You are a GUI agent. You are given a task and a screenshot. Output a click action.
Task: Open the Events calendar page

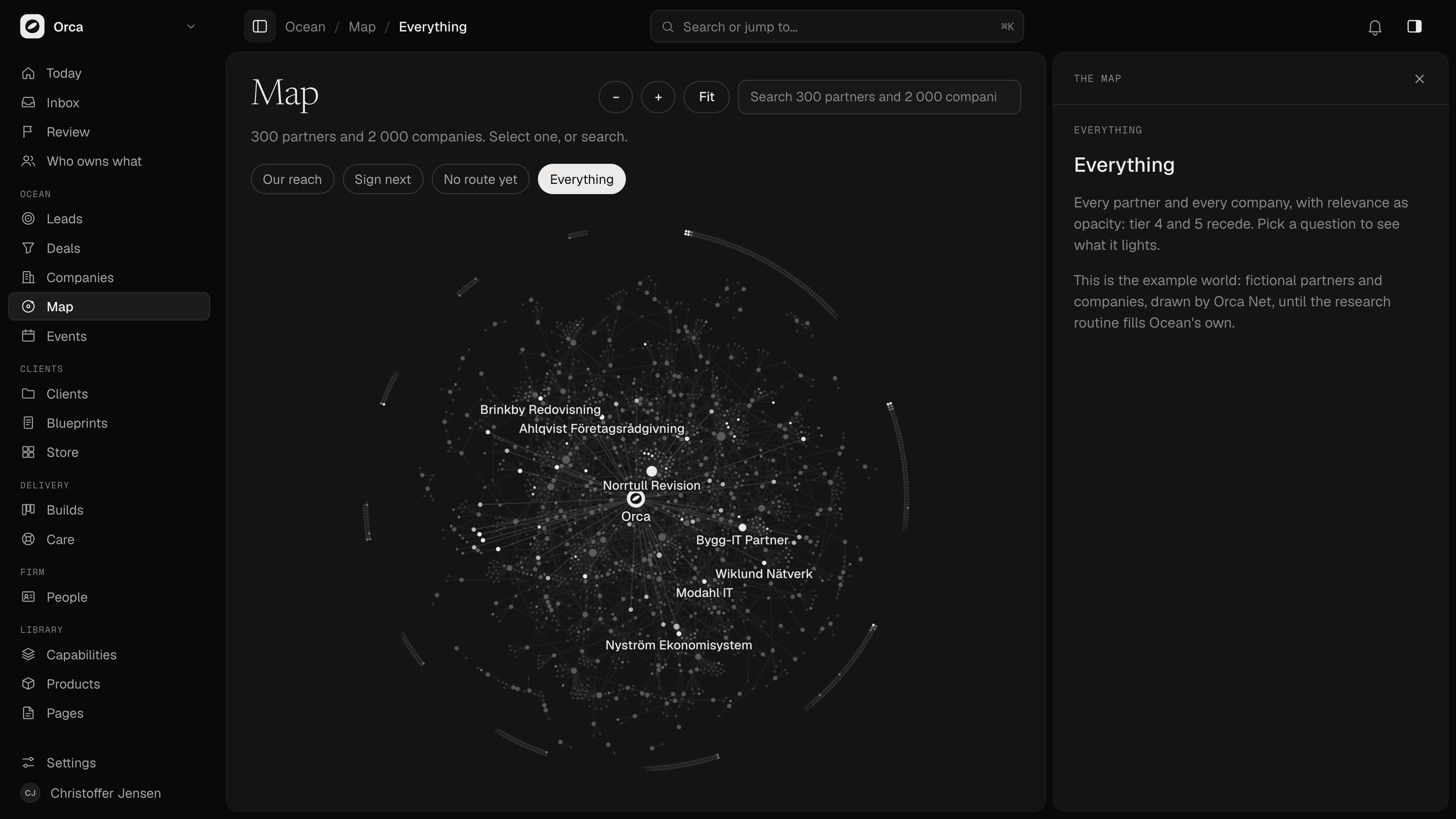(x=109, y=336)
